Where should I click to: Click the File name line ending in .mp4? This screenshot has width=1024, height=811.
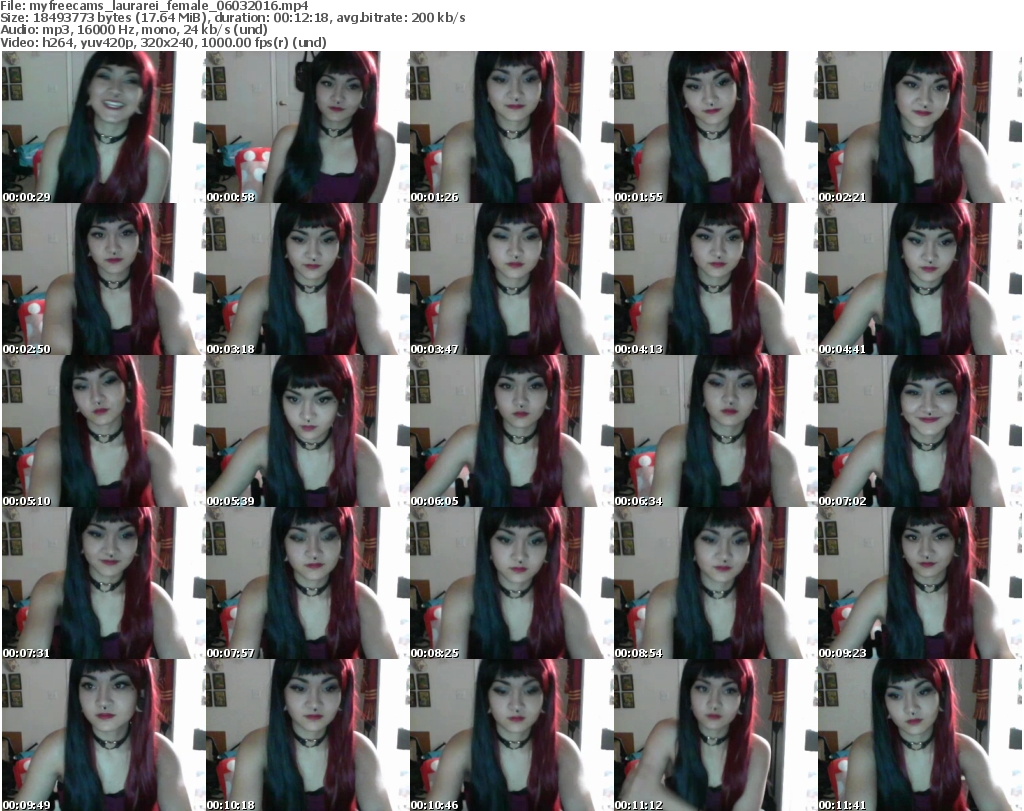coord(154,6)
